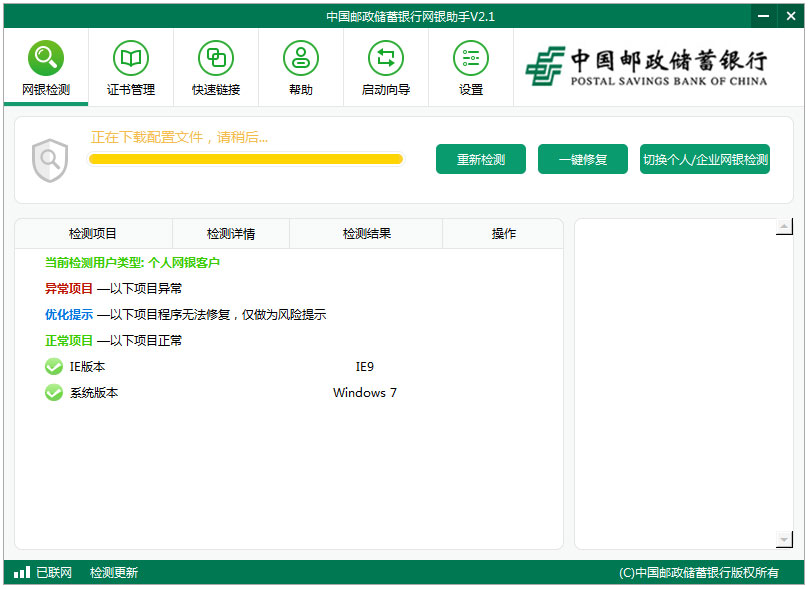Select the 系统版本 row label
Viewport: 810px width, 589px height.
point(94,393)
